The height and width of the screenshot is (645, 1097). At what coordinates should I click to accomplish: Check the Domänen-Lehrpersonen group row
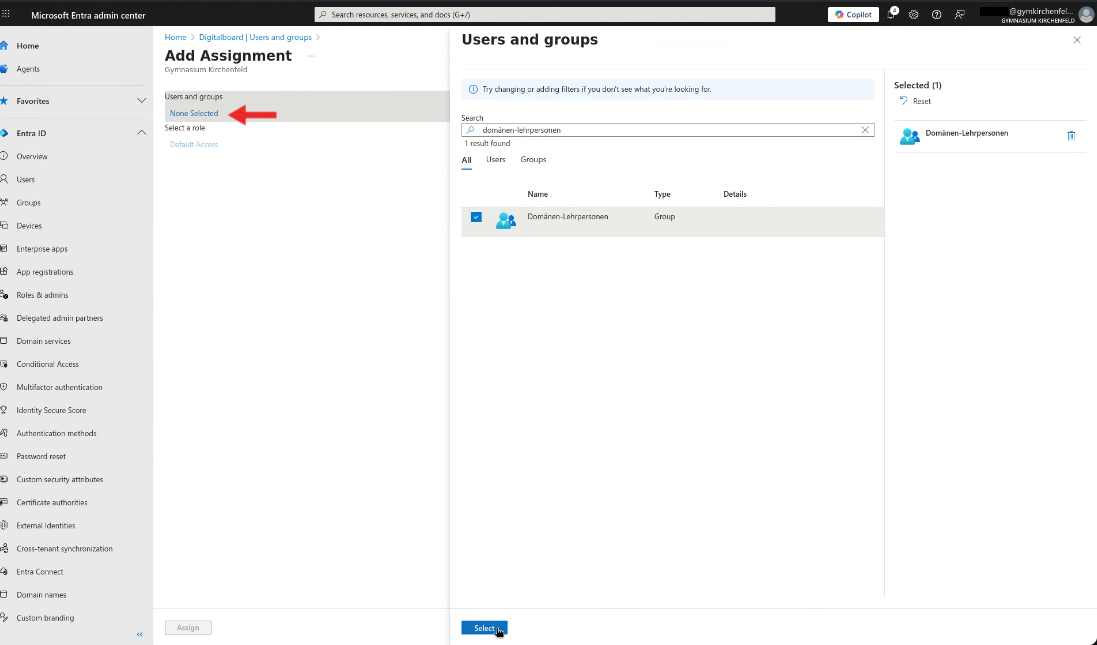click(476, 217)
